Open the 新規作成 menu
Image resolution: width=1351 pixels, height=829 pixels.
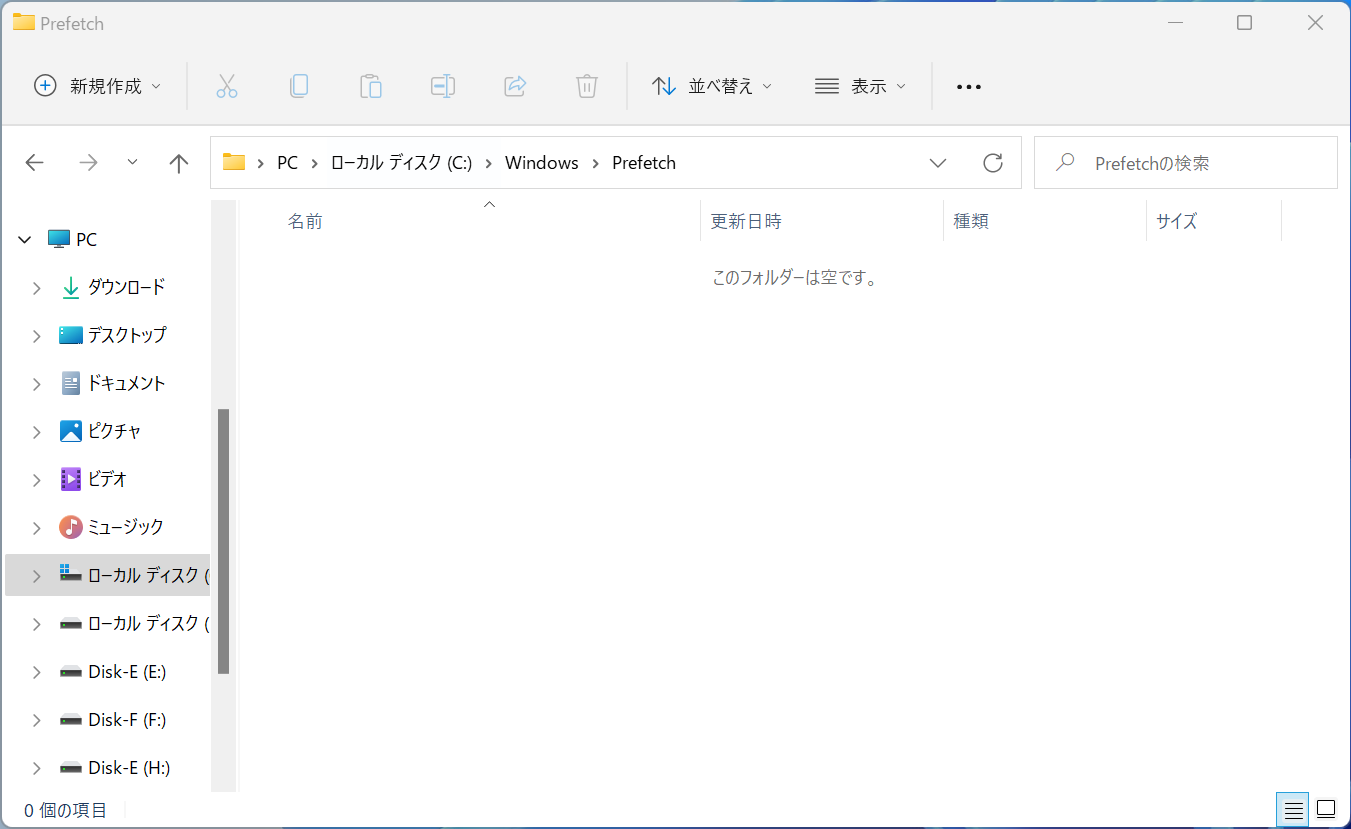[97, 86]
